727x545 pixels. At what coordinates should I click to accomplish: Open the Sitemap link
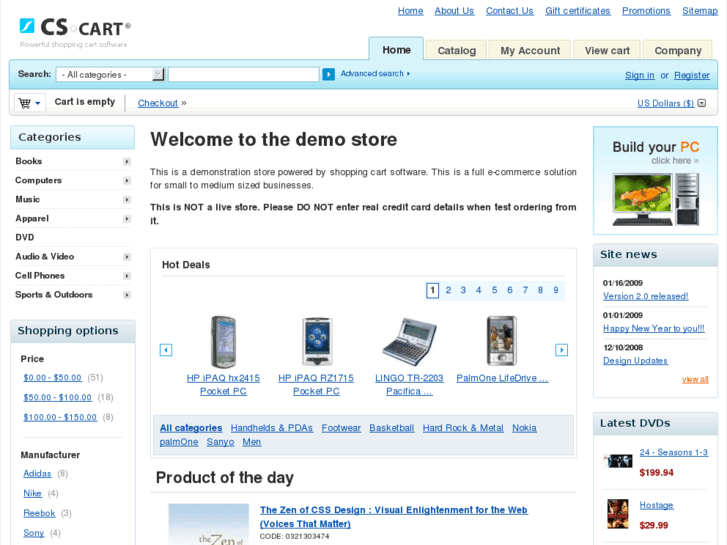point(700,11)
